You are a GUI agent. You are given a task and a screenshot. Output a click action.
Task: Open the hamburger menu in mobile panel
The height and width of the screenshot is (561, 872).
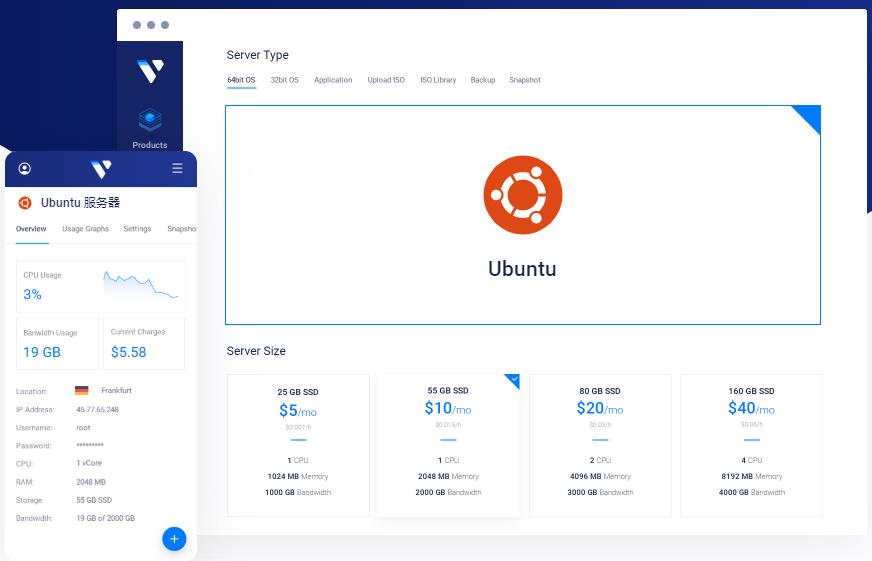[177, 168]
